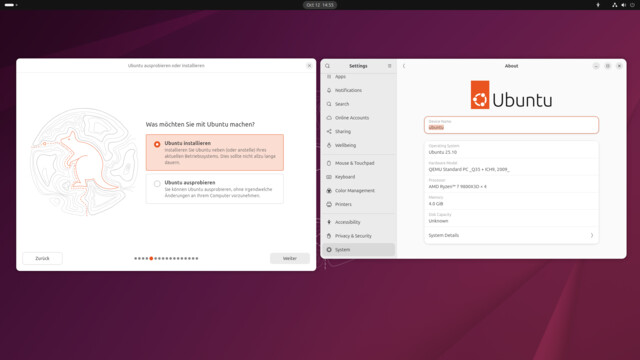Go back from the About page
The width and height of the screenshot is (640, 360).
tap(404, 66)
